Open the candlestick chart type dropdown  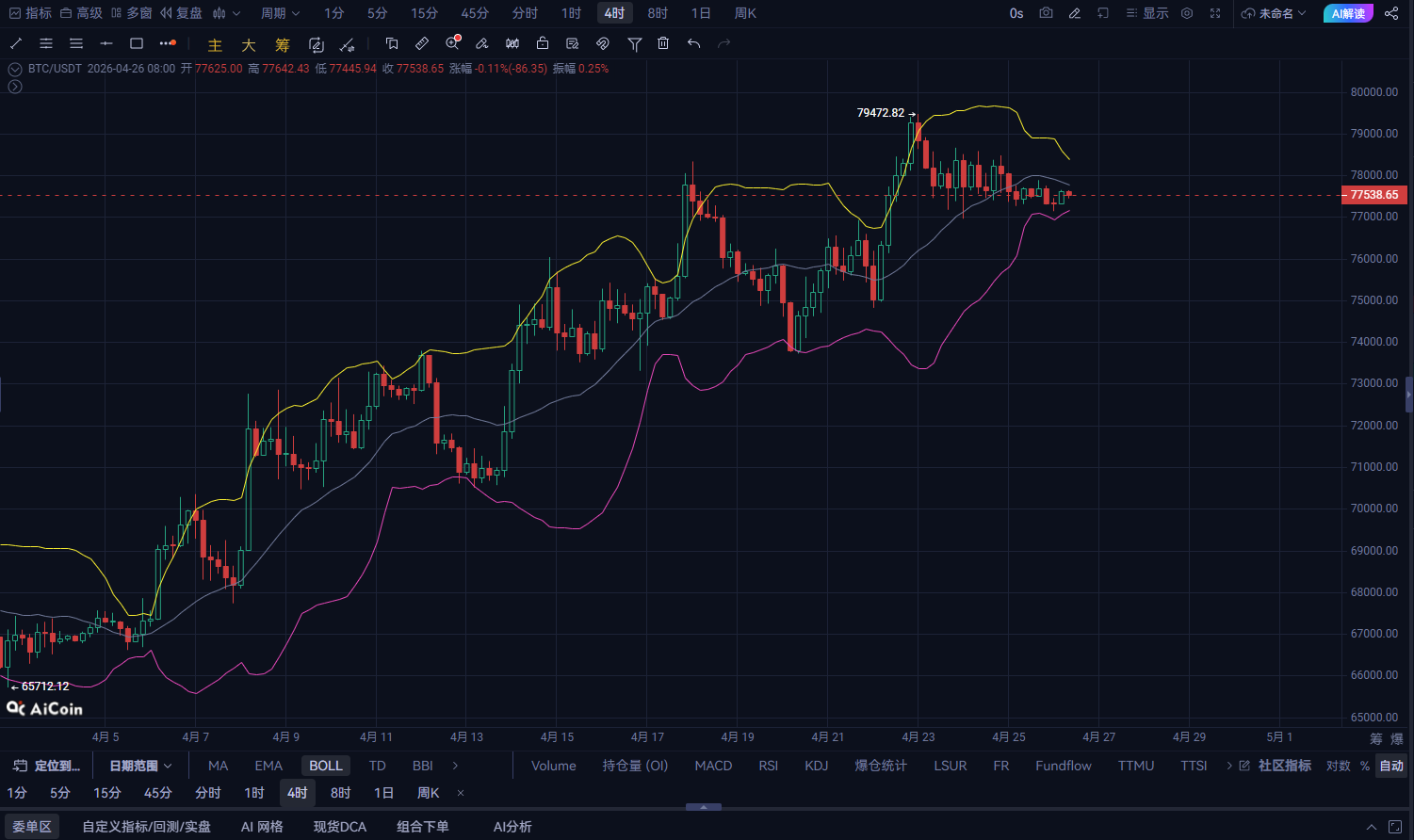pyautogui.click(x=226, y=13)
